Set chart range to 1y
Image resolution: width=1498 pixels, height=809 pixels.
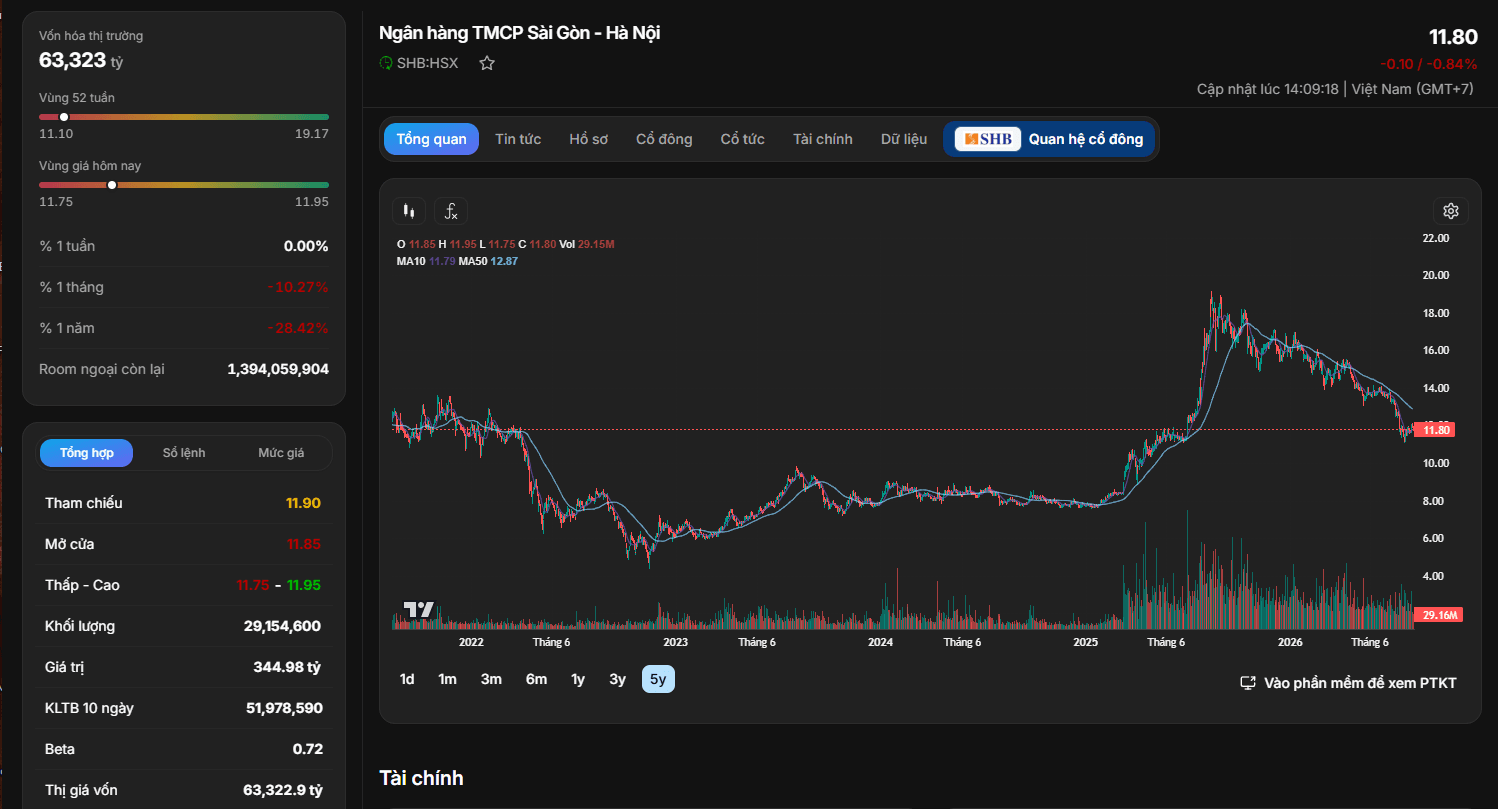tap(578, 679)
